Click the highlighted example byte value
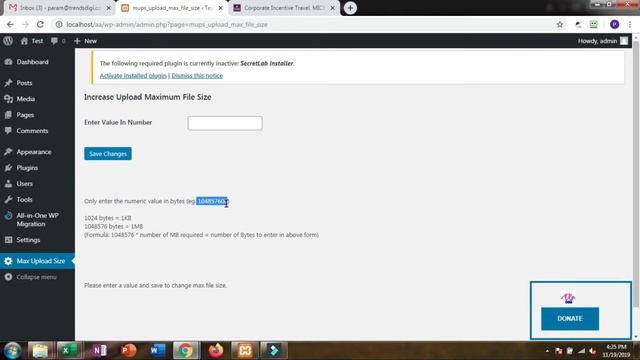640x360 pixels. point(212,201)
